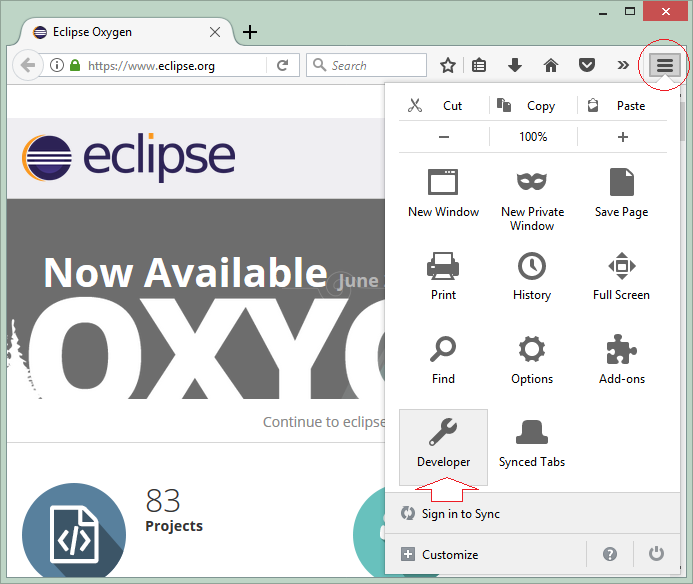Image resolution: width=693 pixels, height=584 pixels.
Task: Click the 83 Projects text
Action: click(174, 509)
